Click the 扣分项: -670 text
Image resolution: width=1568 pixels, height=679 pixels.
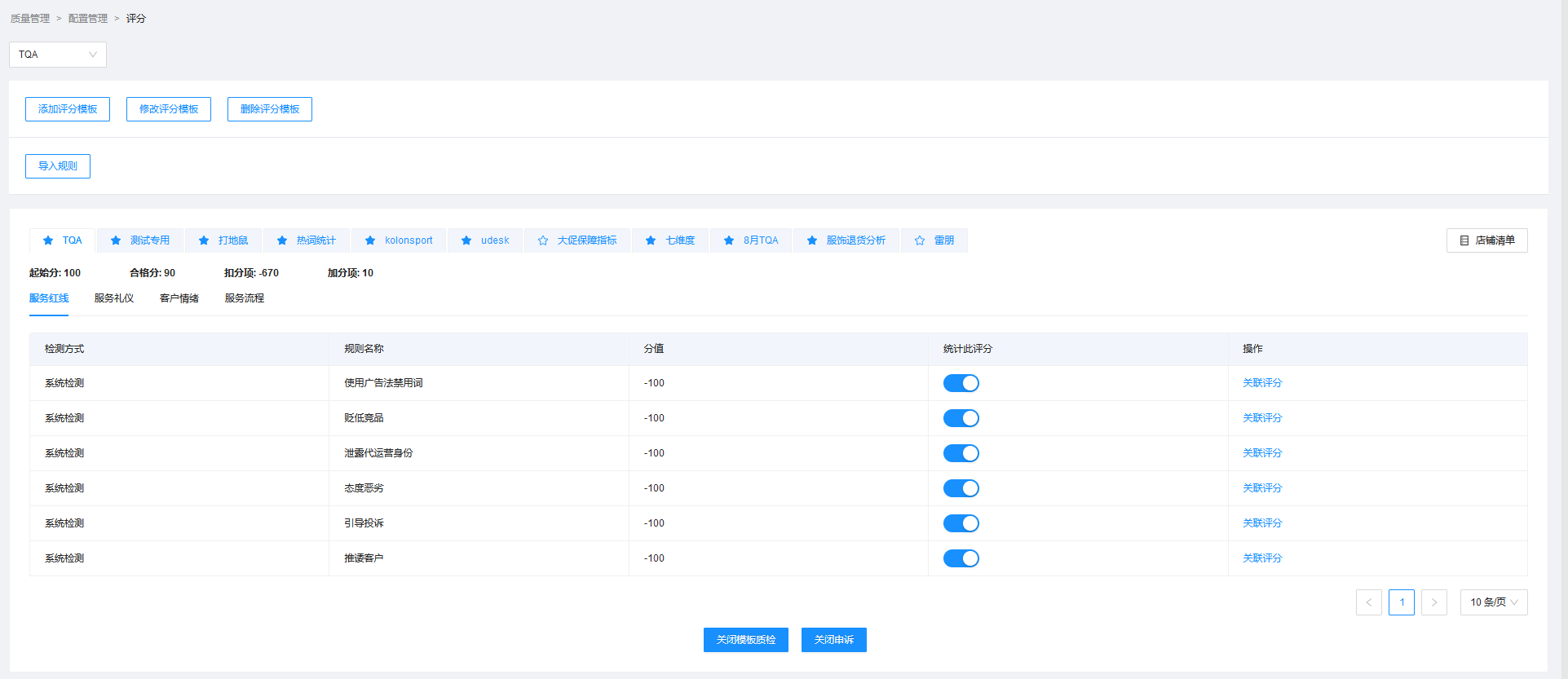click(x=251, y=273)
